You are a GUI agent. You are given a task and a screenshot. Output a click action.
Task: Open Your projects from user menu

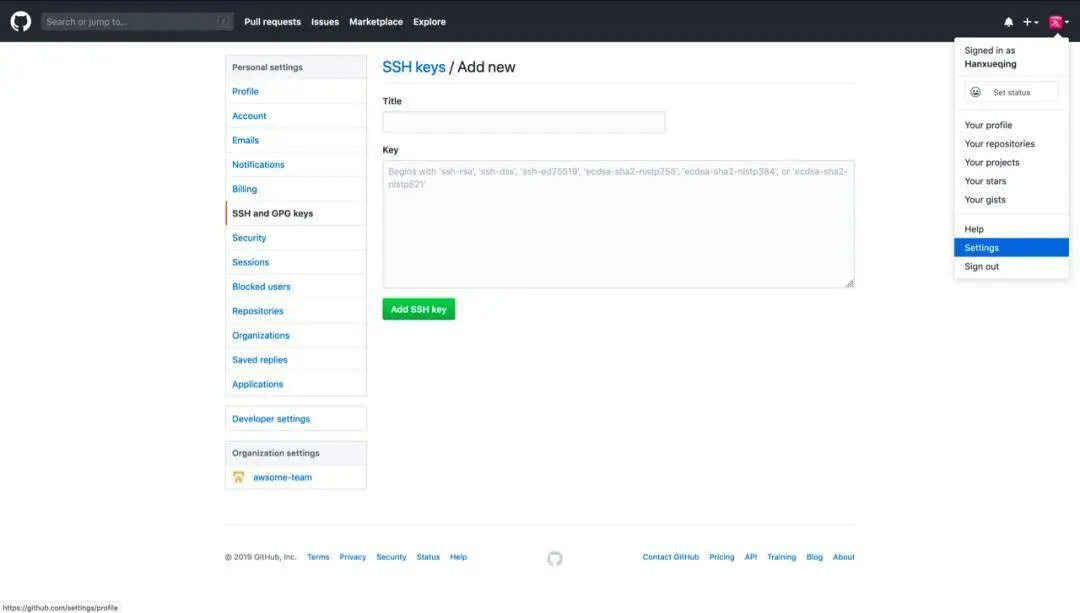[1011, 163]
